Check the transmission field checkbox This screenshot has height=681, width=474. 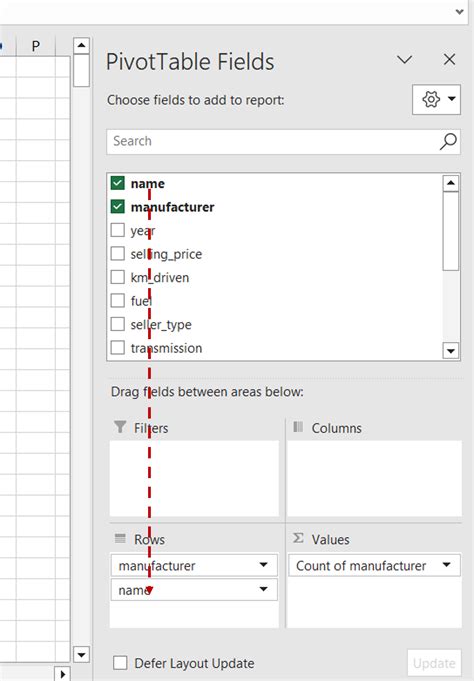point(118,347)
